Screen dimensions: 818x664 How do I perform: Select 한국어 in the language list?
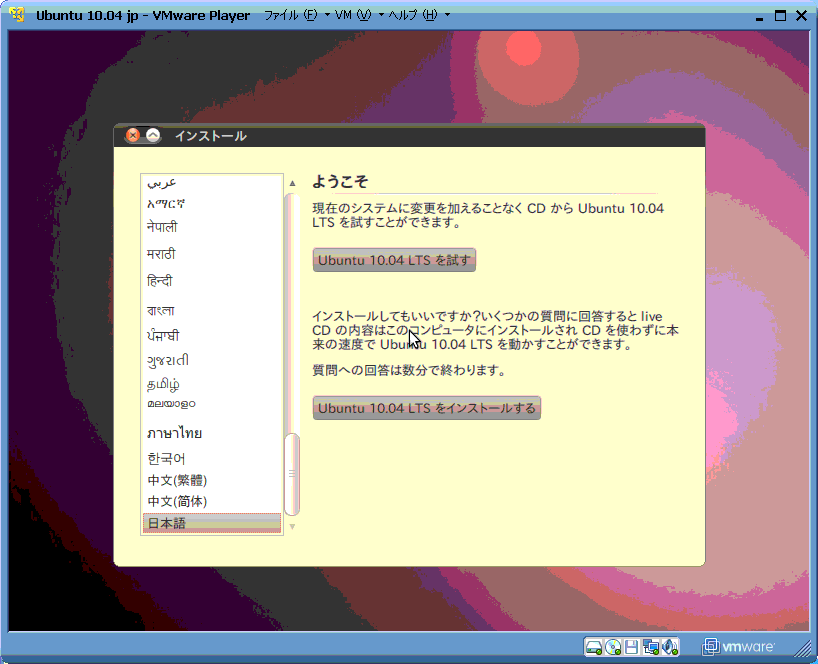pyautogui.click(x=212, y=458)
